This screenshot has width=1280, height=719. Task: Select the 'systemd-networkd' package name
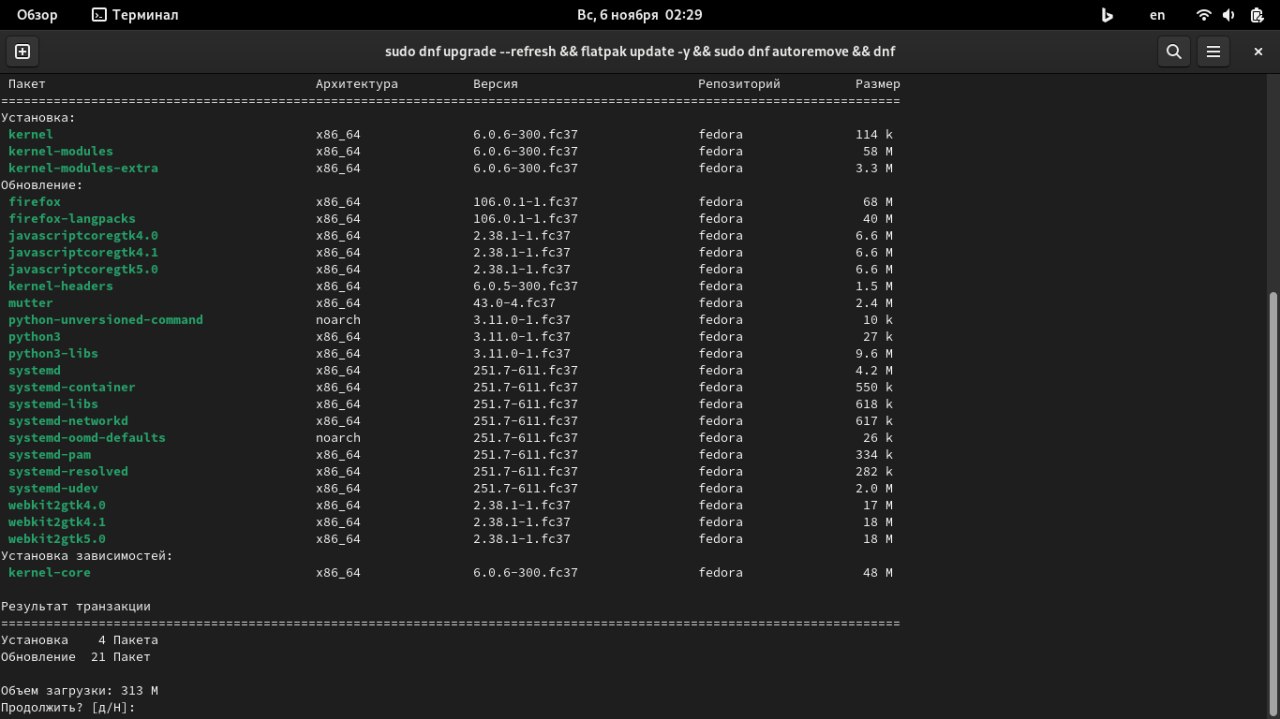click(x=68, y=421)
